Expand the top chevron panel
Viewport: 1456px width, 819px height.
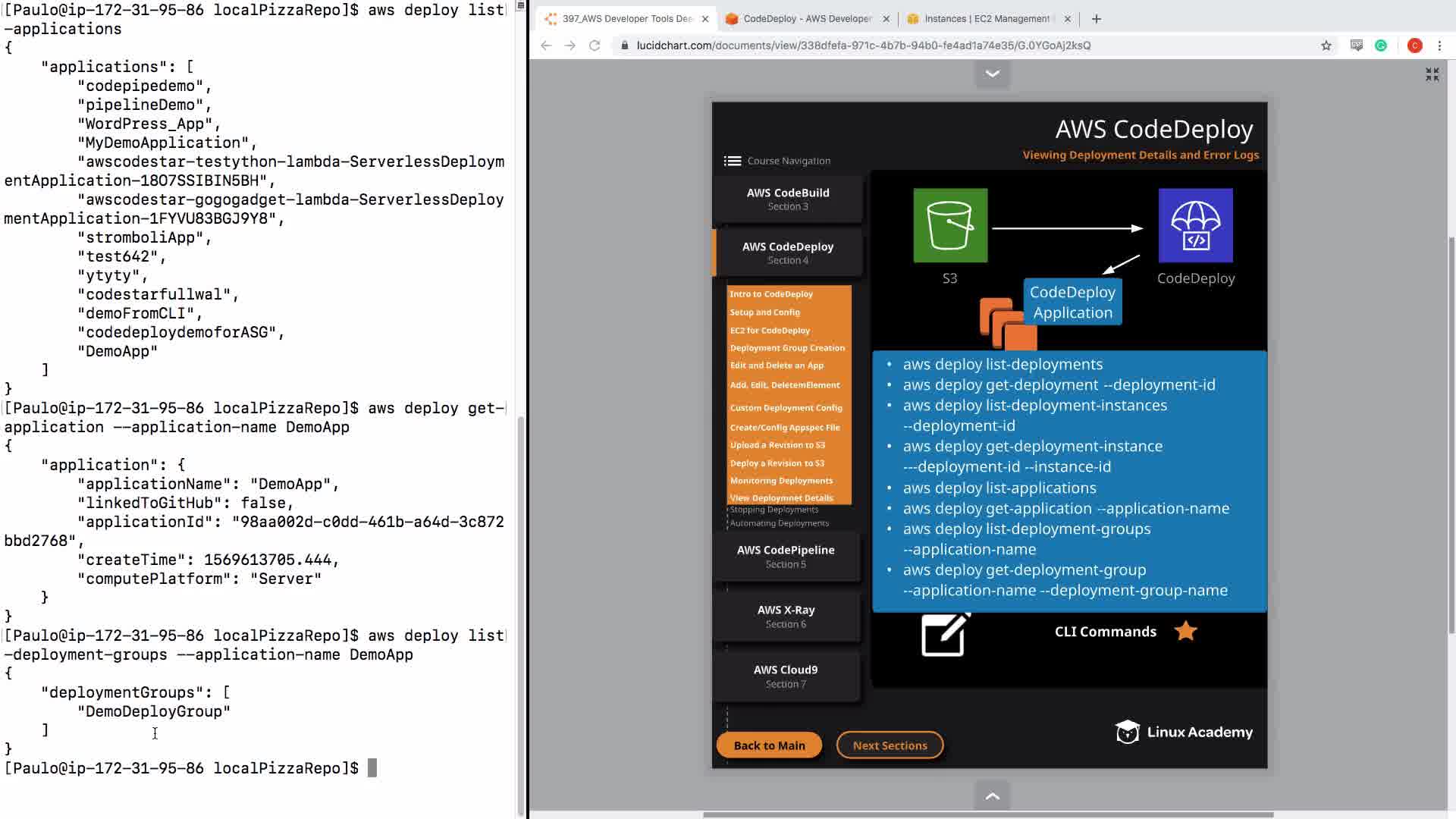click(x=992, y=74)
